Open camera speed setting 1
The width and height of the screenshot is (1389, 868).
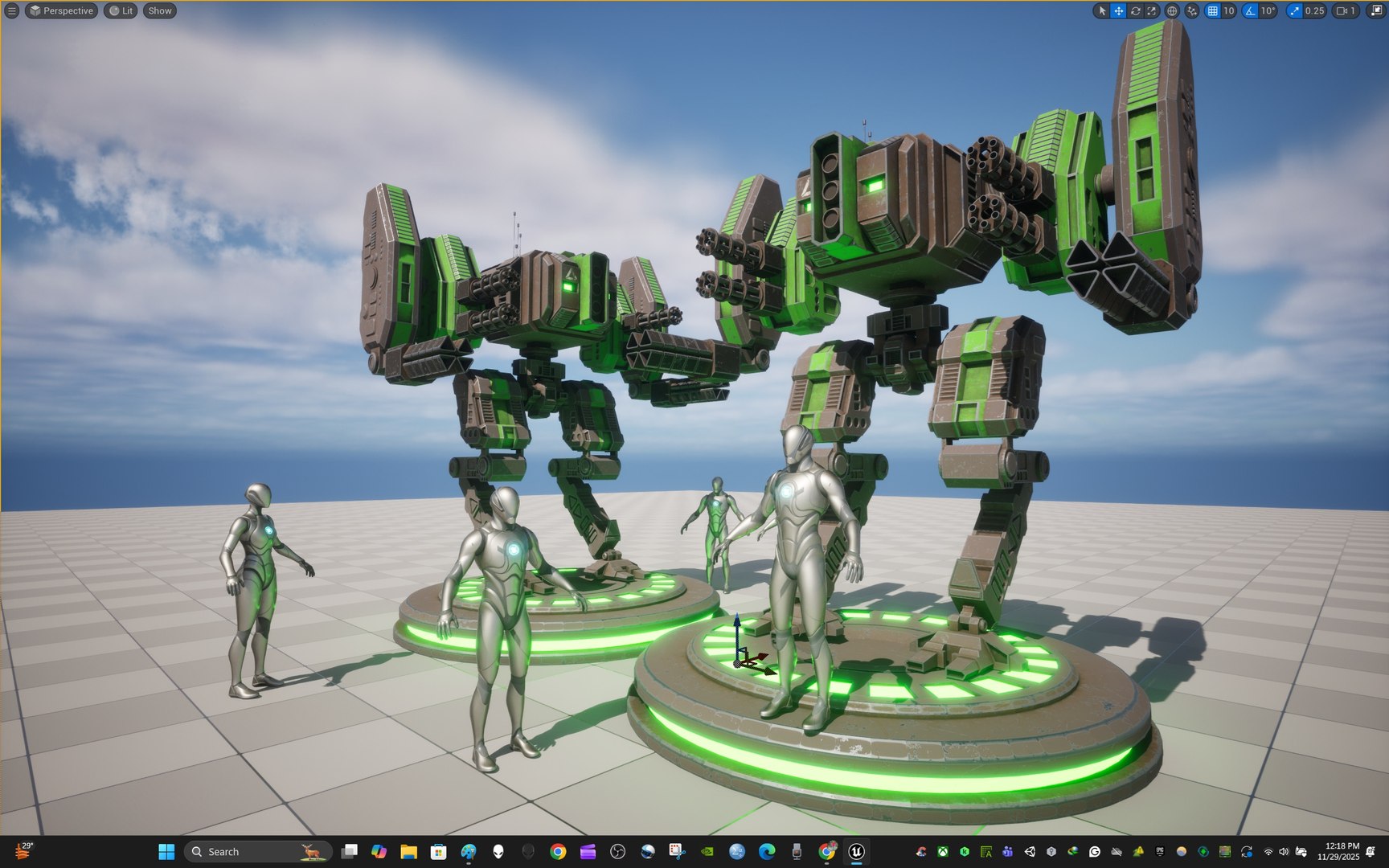tap(1346, 10)
